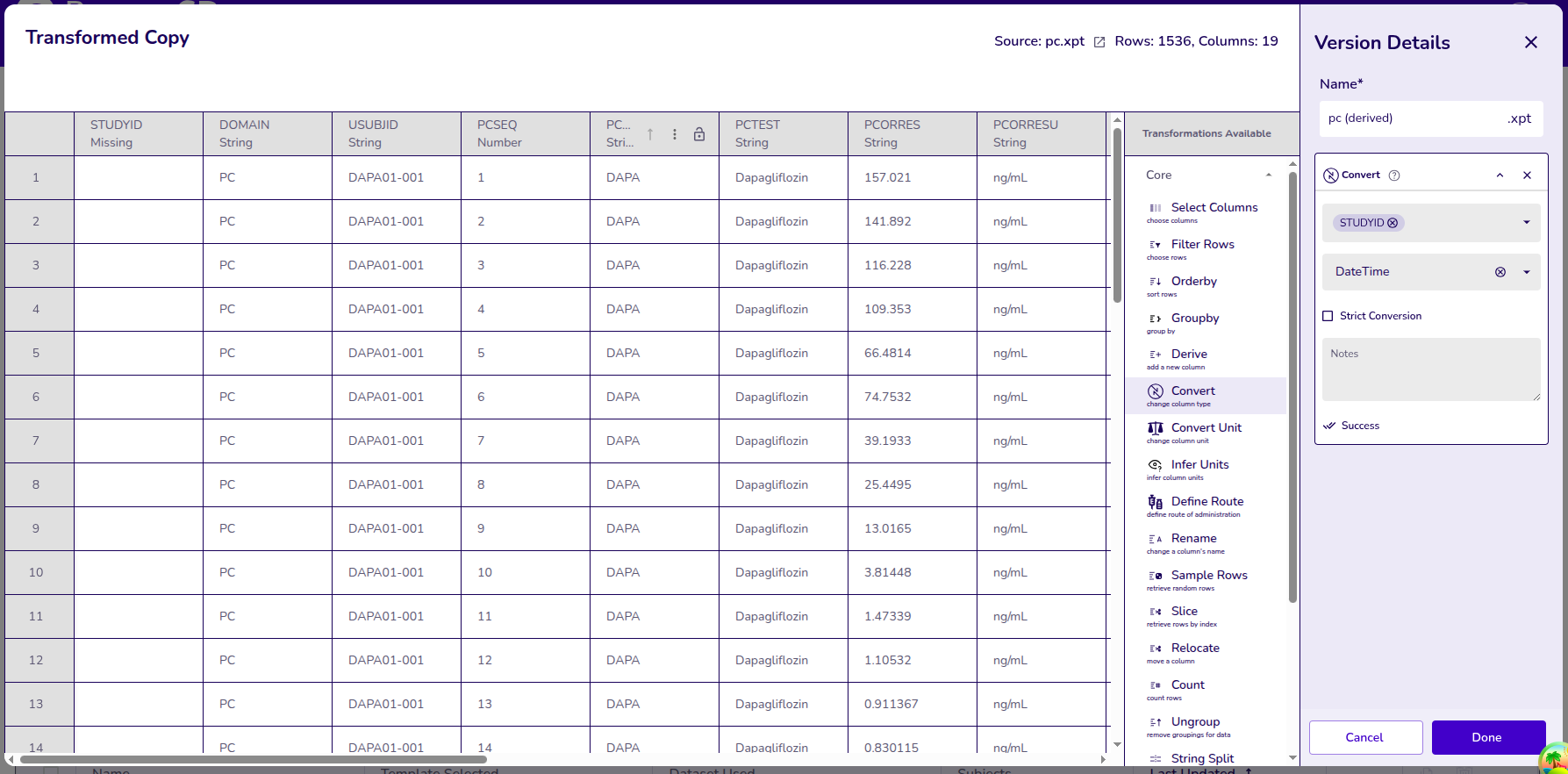Open the column selection dropdown arrow
1568x774 pixels.
tap(1527, 223)
